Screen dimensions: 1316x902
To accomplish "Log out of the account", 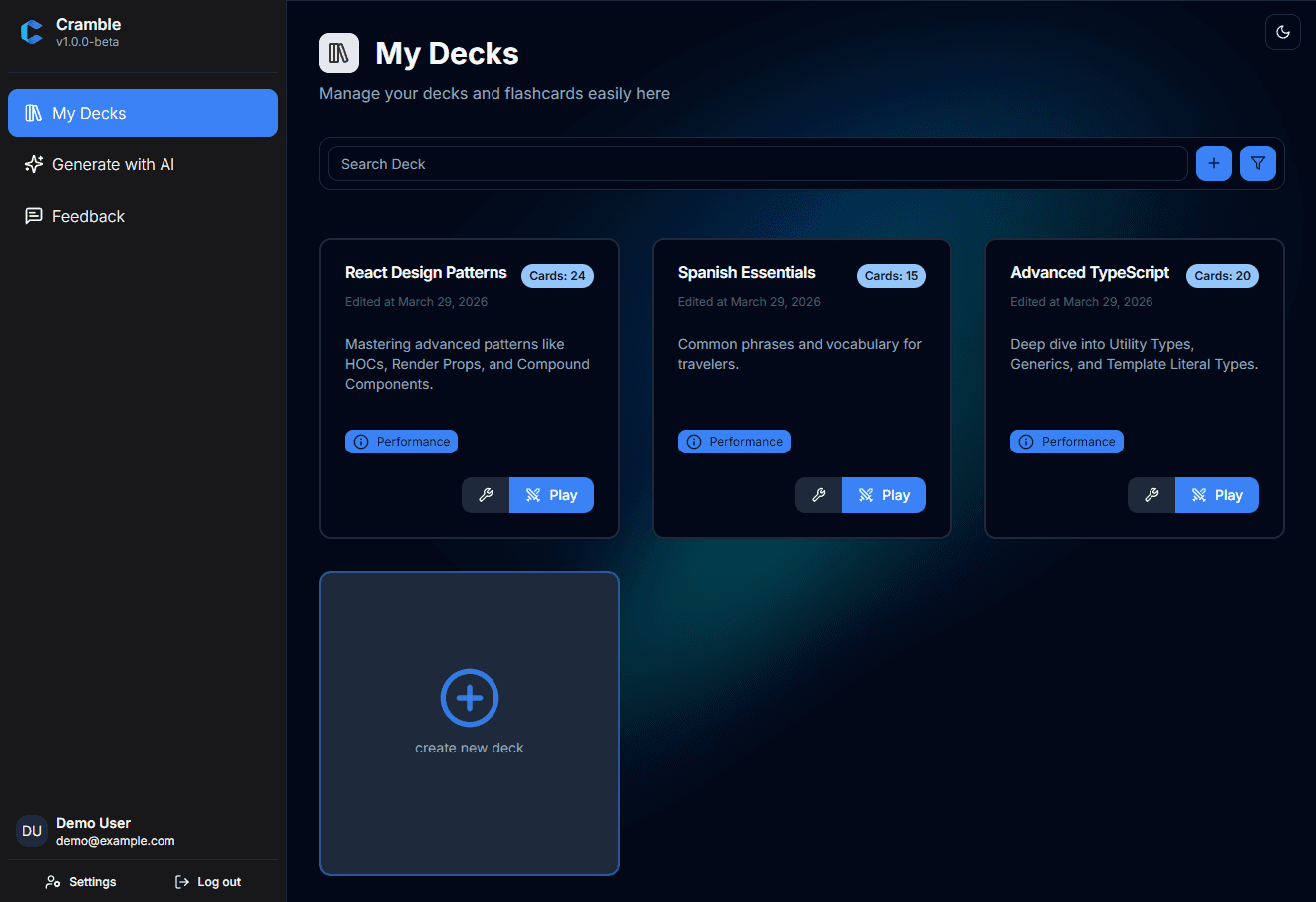I will click(x=208, y=882).
